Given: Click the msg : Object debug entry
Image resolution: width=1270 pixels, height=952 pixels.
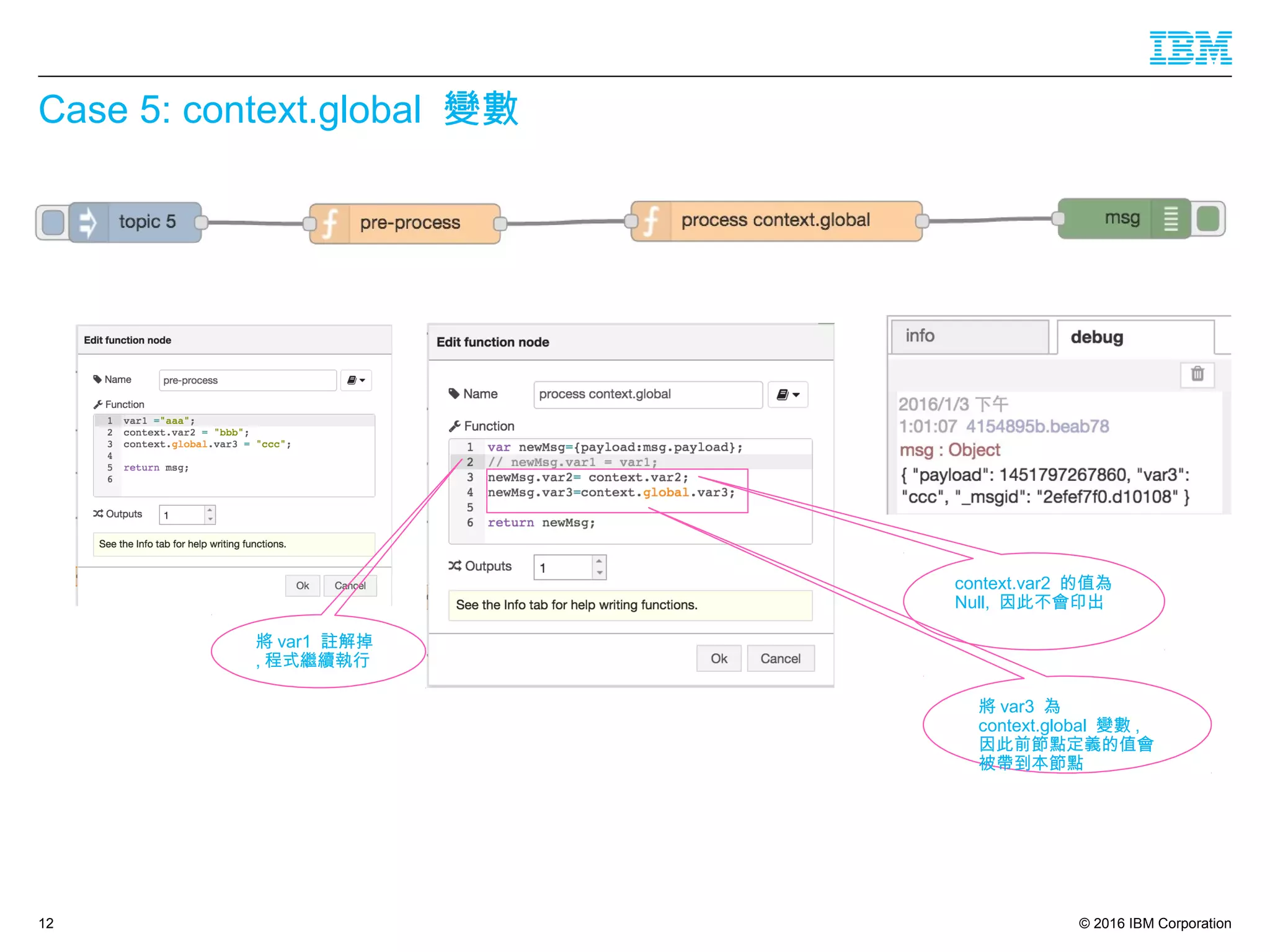Looking at the screenshot, I should (950, 450).
